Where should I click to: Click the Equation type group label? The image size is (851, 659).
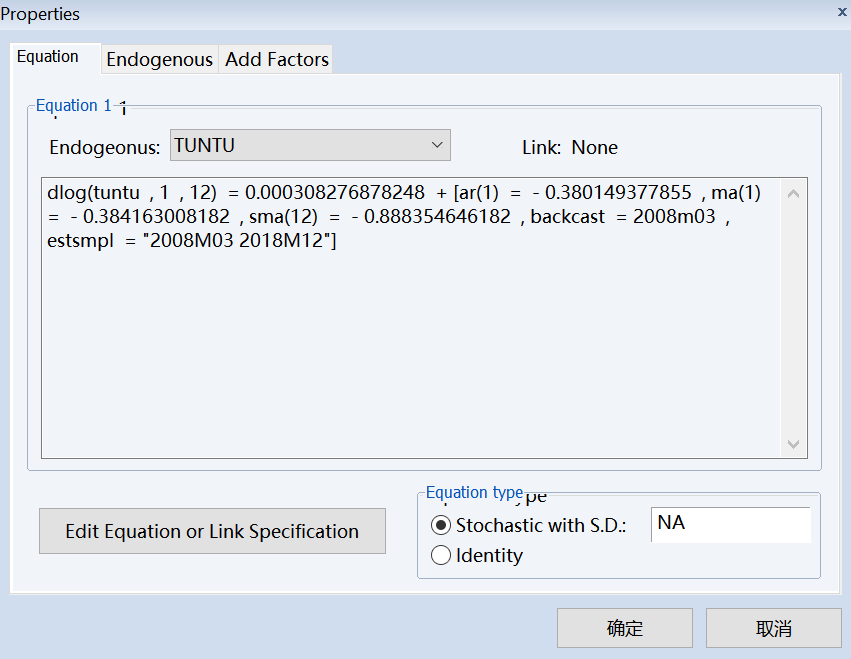click(x=474, y=493)
